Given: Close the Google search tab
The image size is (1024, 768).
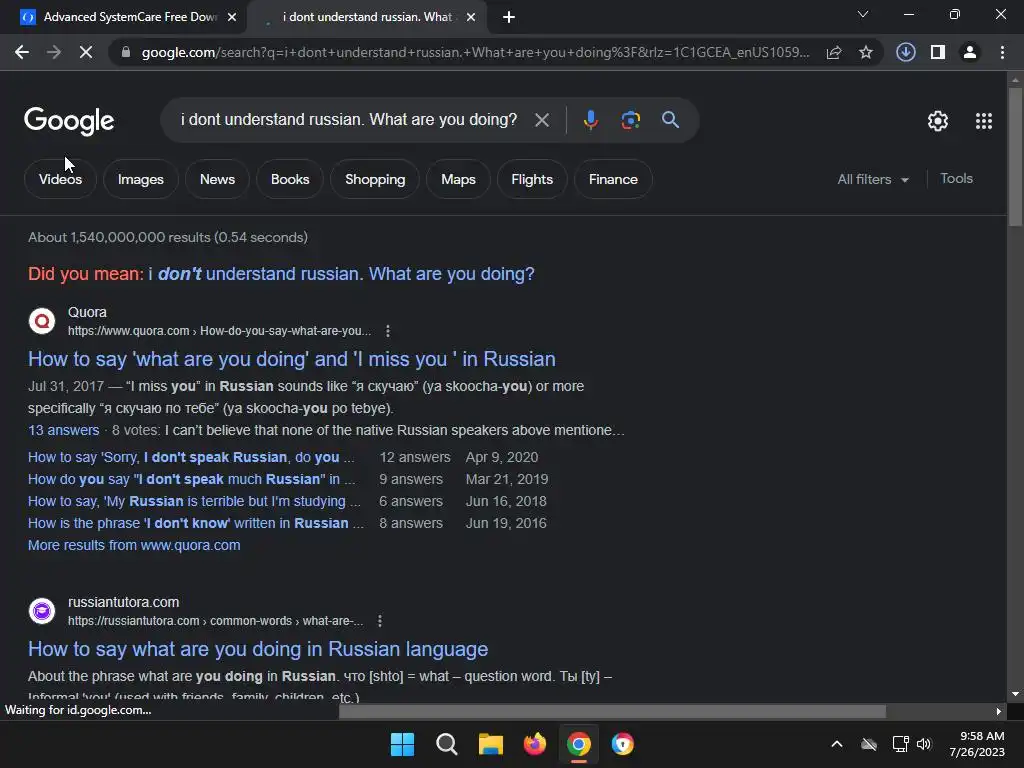Looking at the screenshot, I should (x=471, y=17).
